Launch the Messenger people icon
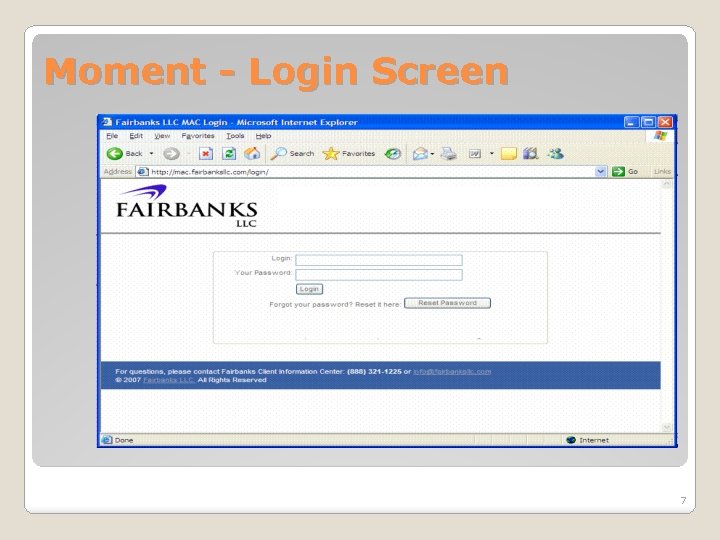 [x=555, y=153]
